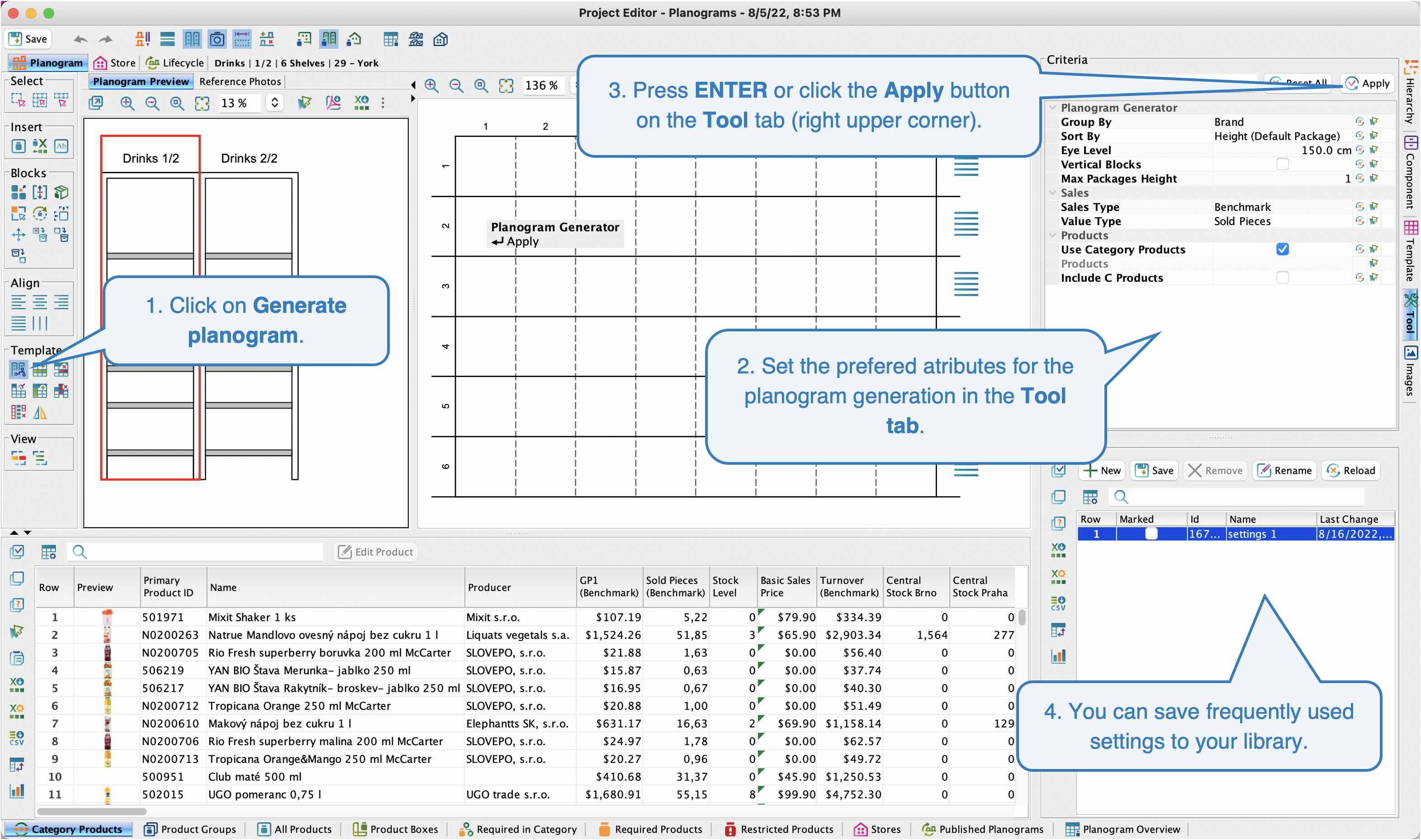The image size is (1421, 840).
Task: Click the move block icon
Action: [x=18, y=234]
